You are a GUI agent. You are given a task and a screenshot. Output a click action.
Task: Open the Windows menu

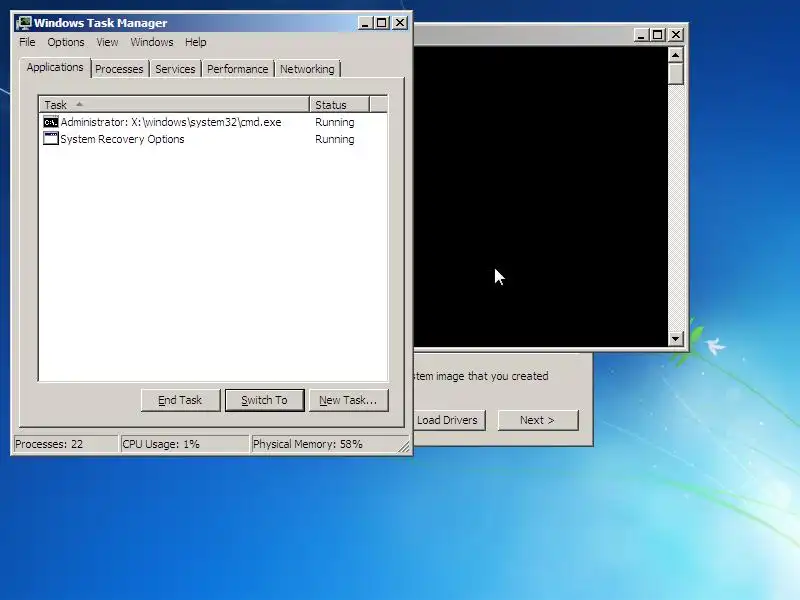152,42
